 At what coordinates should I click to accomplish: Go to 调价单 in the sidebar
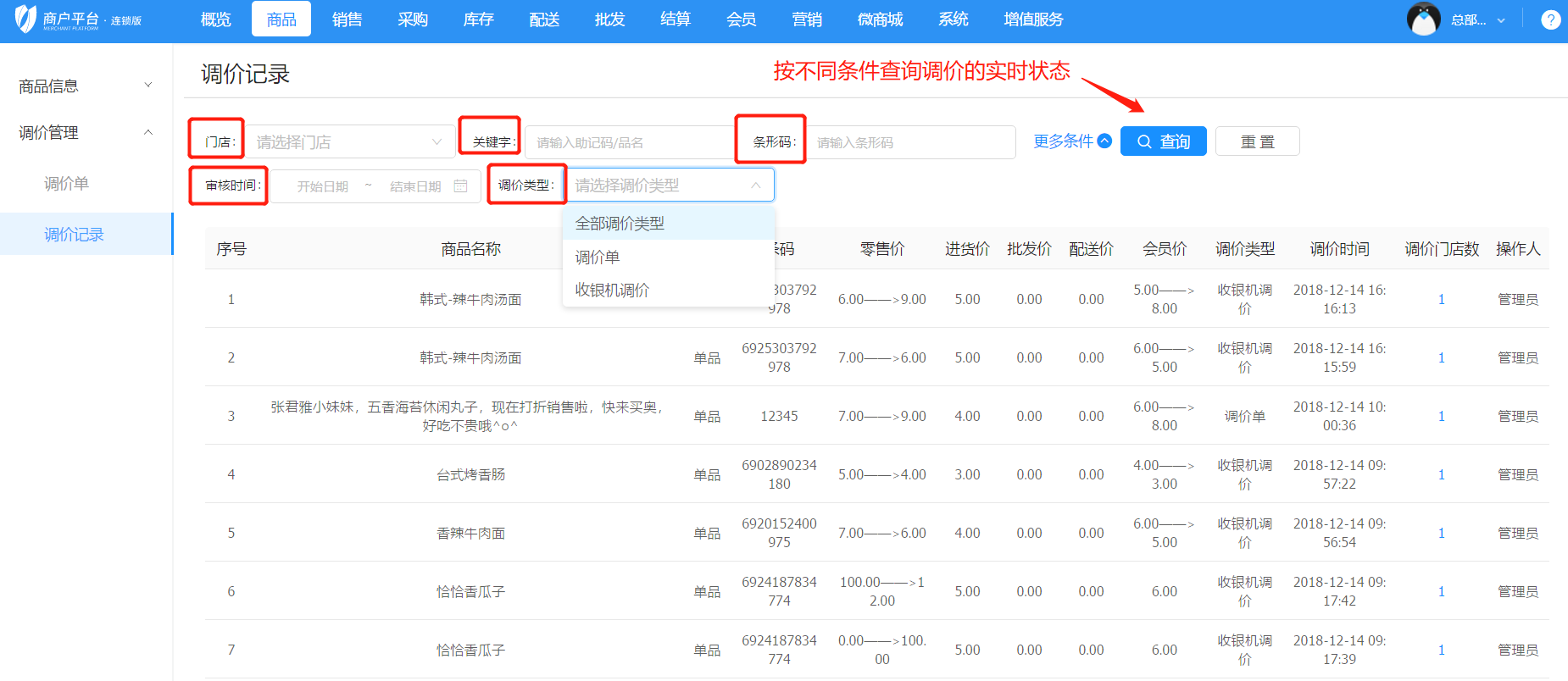click(x=66, y=184)
